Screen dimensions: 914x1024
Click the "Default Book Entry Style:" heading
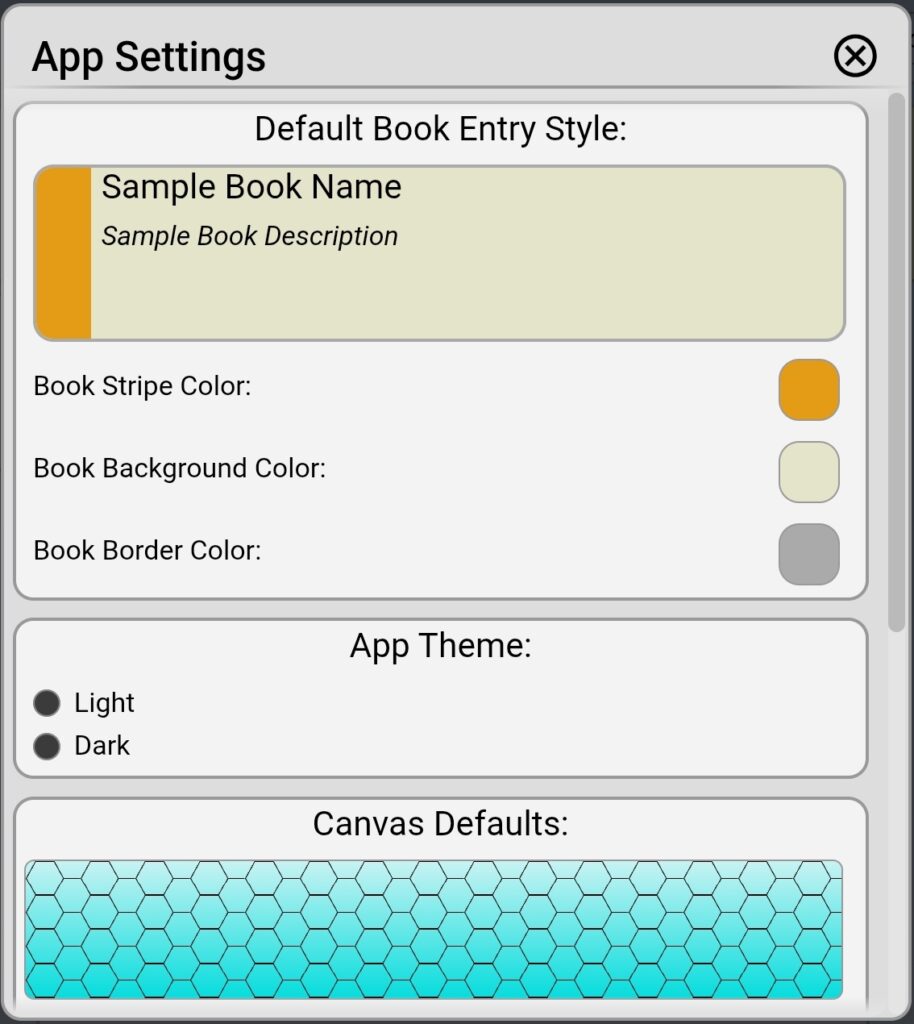440,129
